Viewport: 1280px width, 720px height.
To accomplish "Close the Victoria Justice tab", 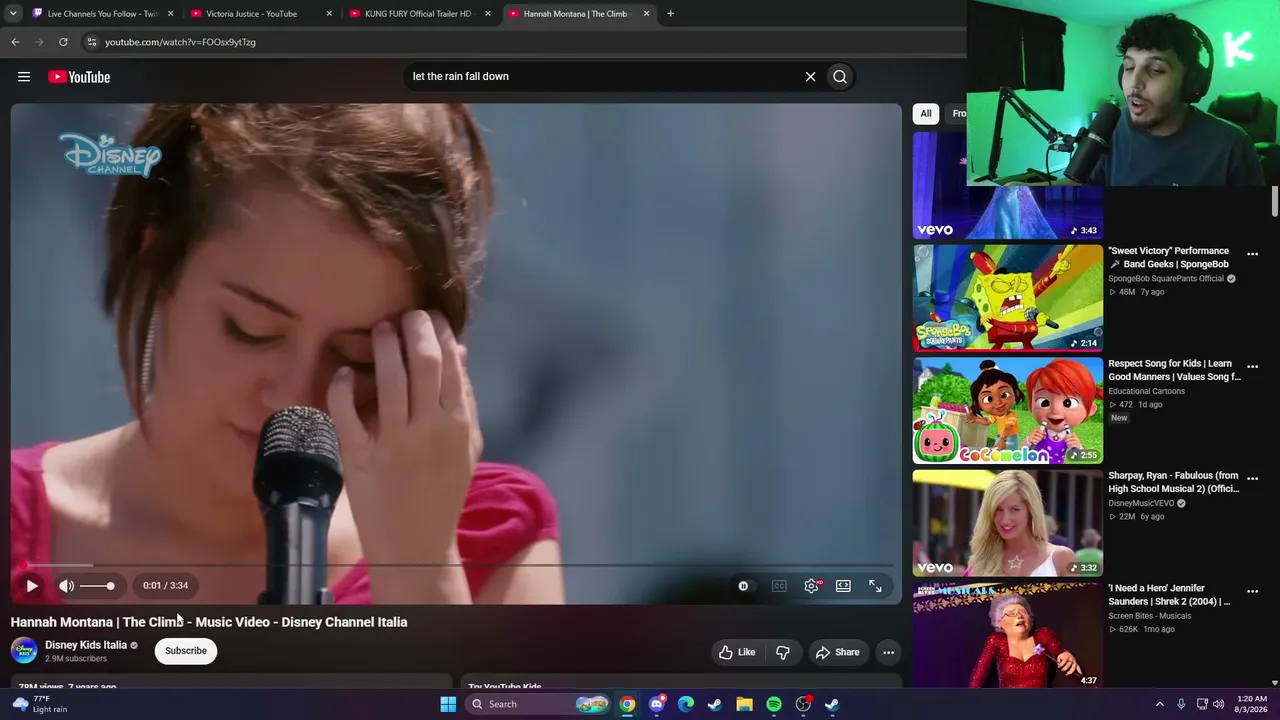I will point(329,14).
